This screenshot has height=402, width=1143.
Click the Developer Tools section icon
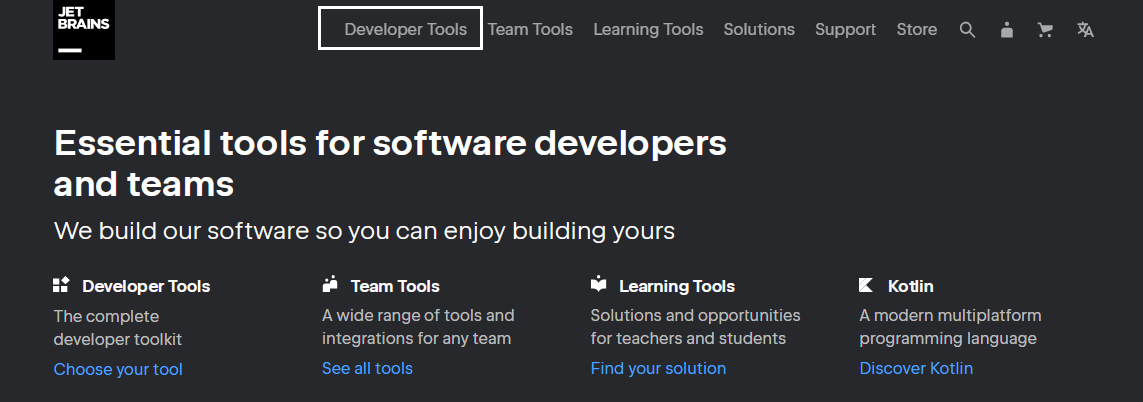click(61, 285)
